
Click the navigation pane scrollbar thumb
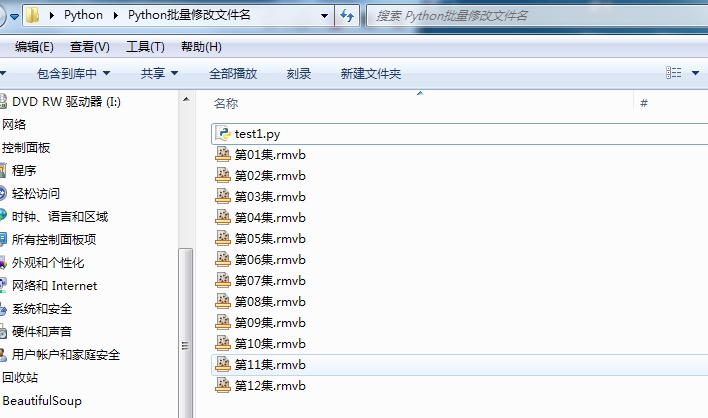click(185, 333)
